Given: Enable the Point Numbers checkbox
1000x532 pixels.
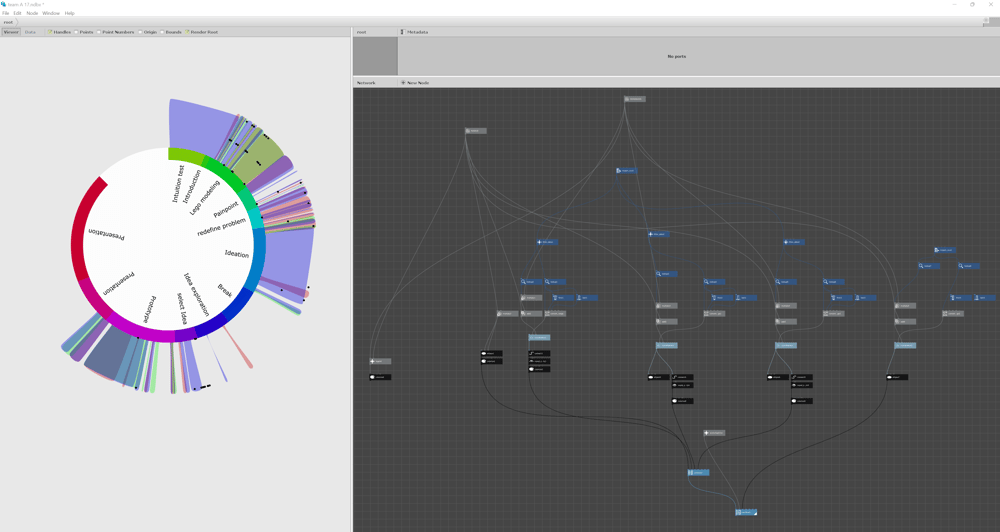Looking at the screenshot, I should pyautogui.click(x=99, y=32).
